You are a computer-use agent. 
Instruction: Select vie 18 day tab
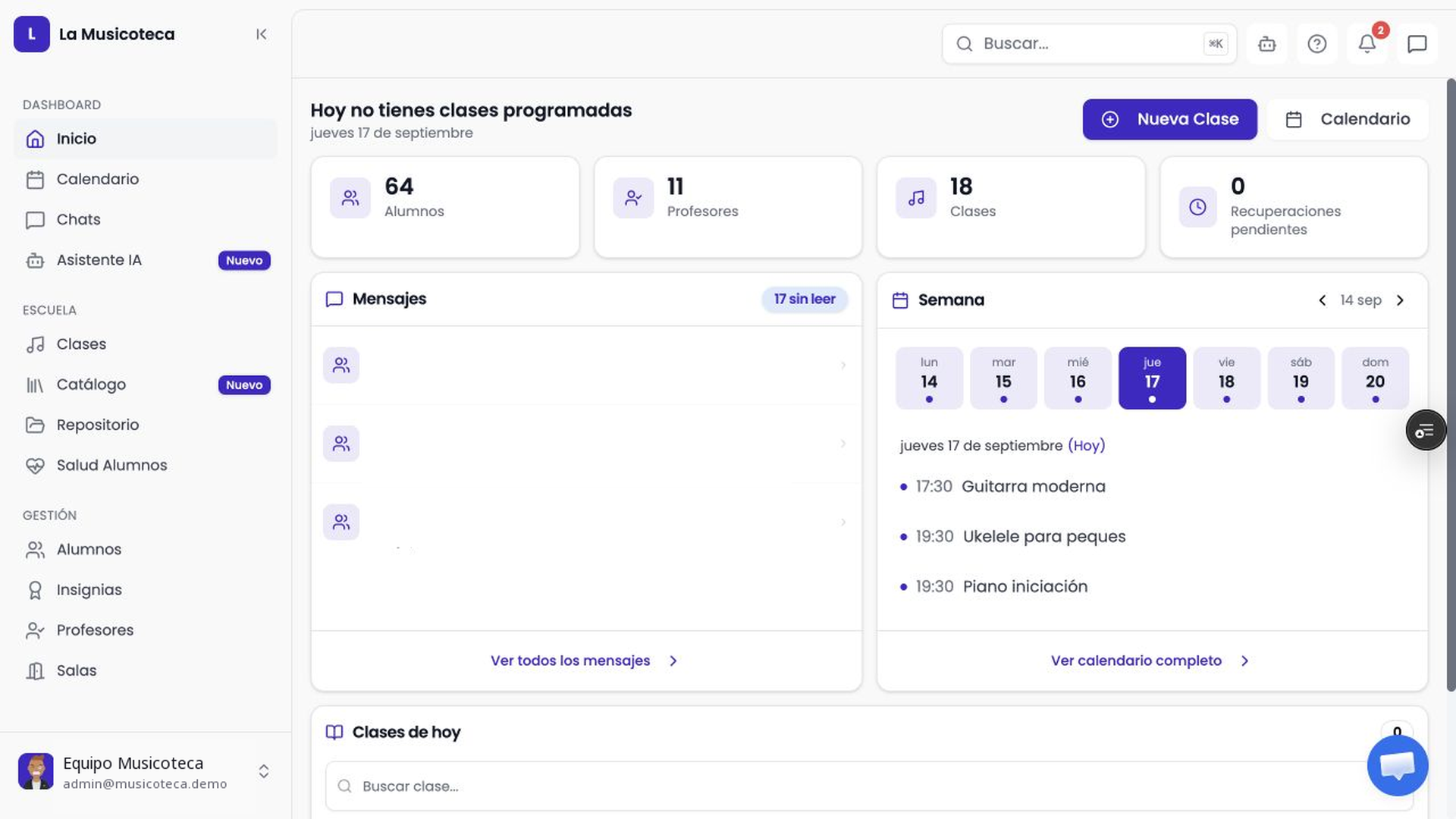click(1226, 378)
